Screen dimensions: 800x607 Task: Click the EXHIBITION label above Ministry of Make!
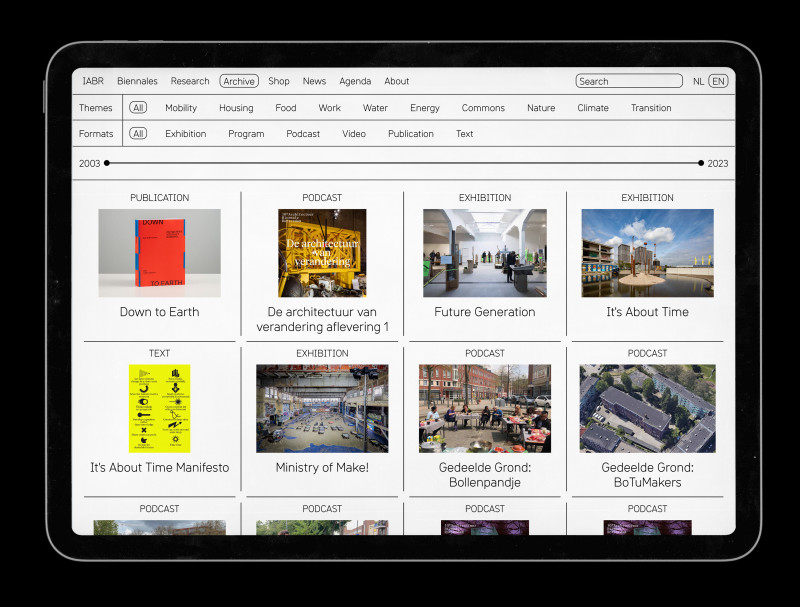[x=322, y=353]
